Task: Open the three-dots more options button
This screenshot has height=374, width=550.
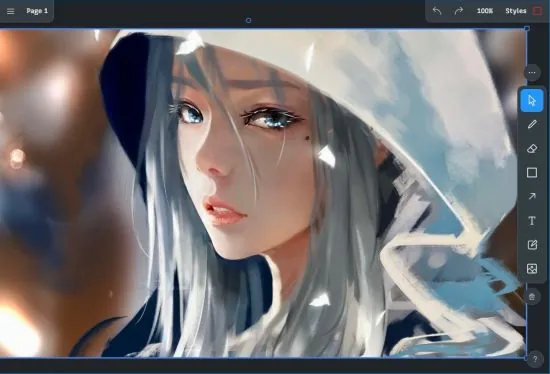Action: point(532,73)
